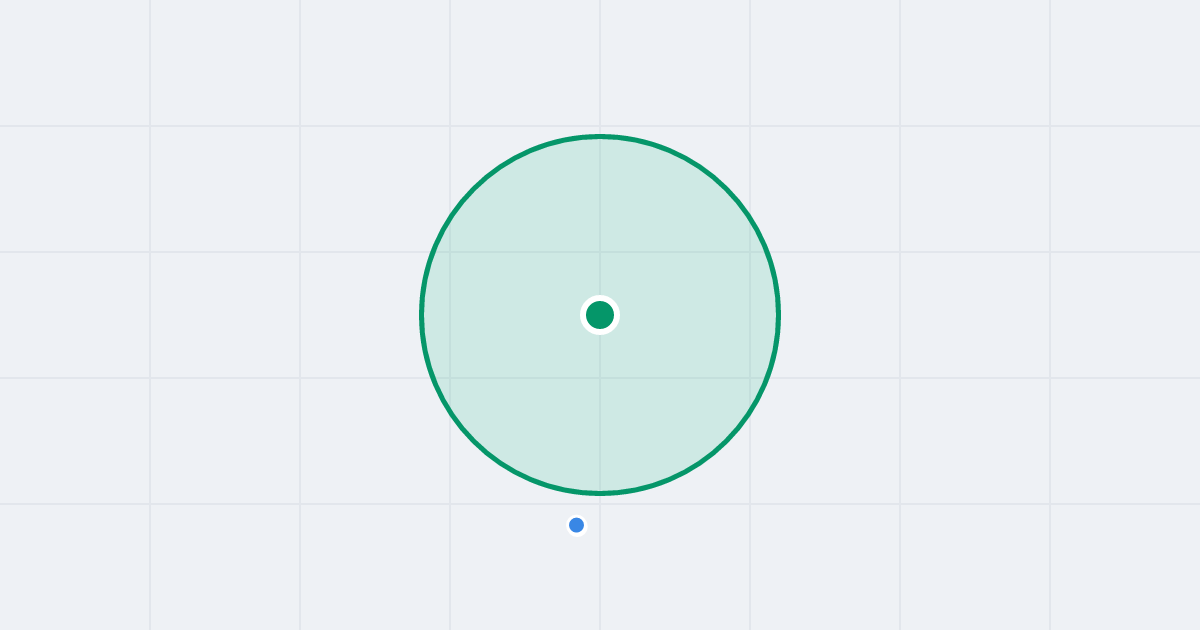Click the bottommost point of the green circle outline
1200x630 pixels.
pos(600,493)
